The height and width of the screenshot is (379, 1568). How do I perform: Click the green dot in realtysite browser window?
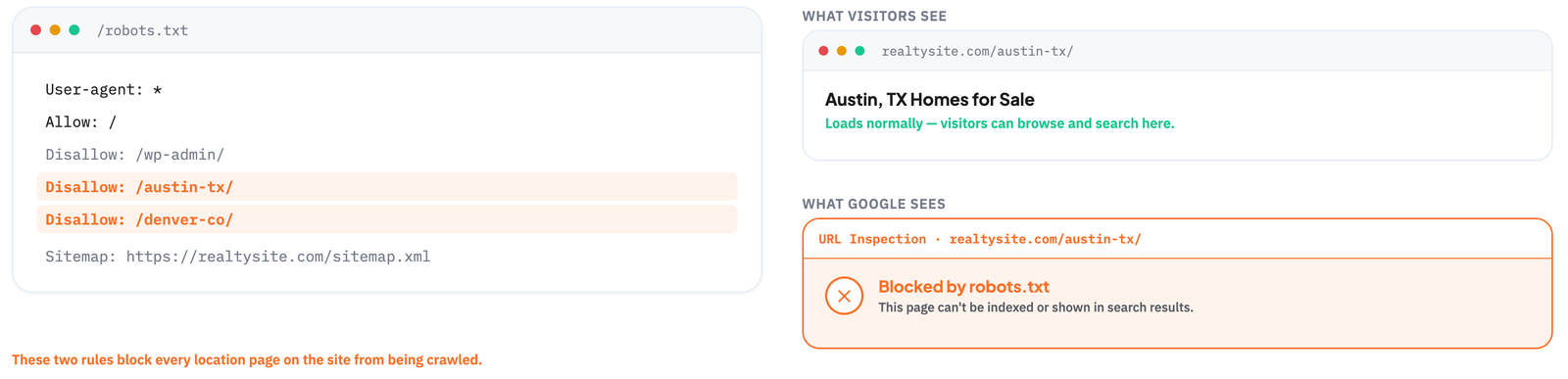pos(860,51)
